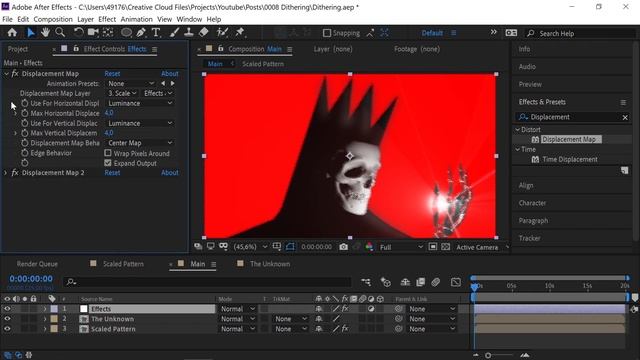Uncheck the Expand Output checkbox
Viewport: 640px width, 360px height.
(x=108, y=163)
